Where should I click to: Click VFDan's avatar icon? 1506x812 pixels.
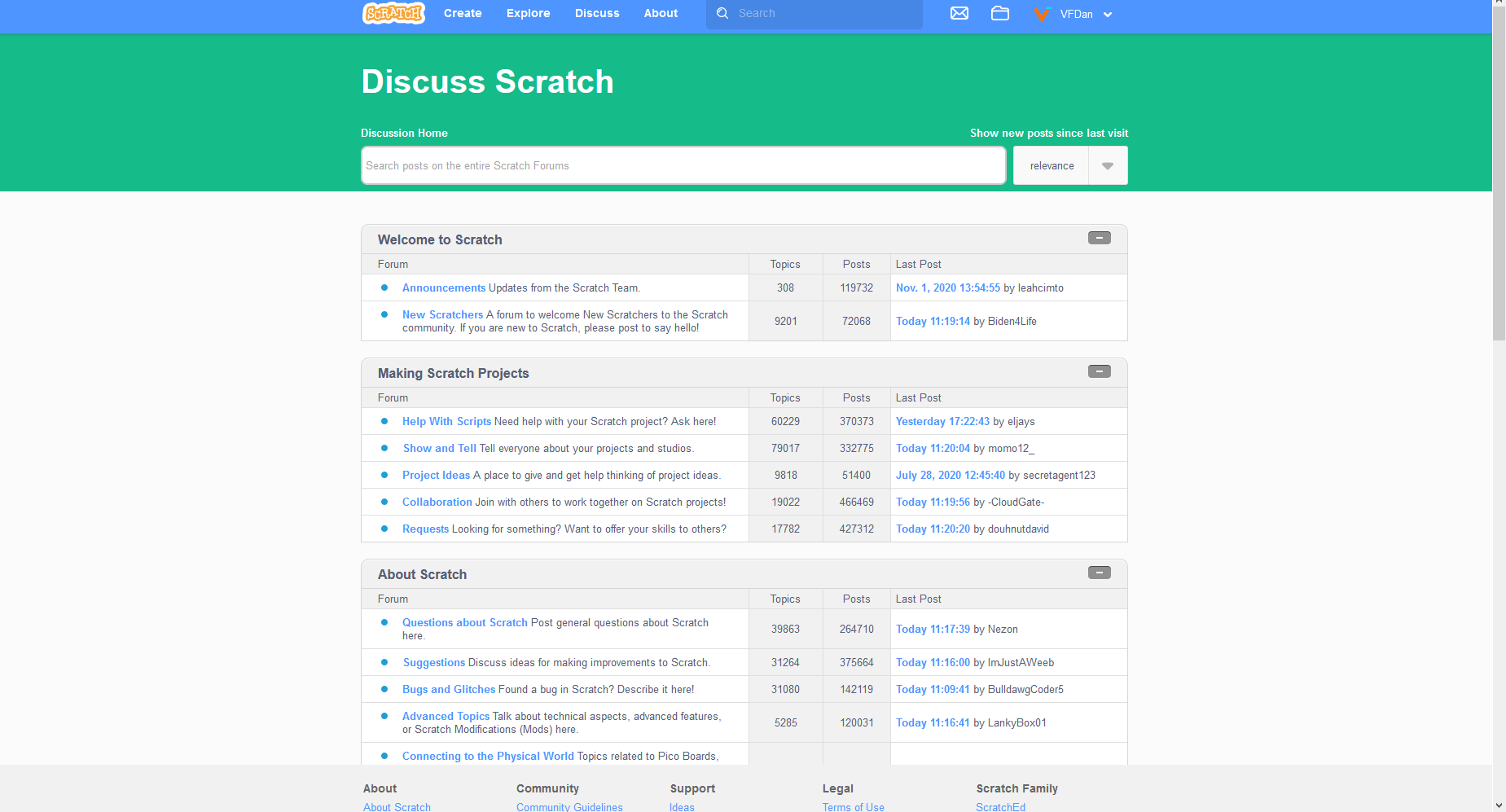coord(1041,14)
